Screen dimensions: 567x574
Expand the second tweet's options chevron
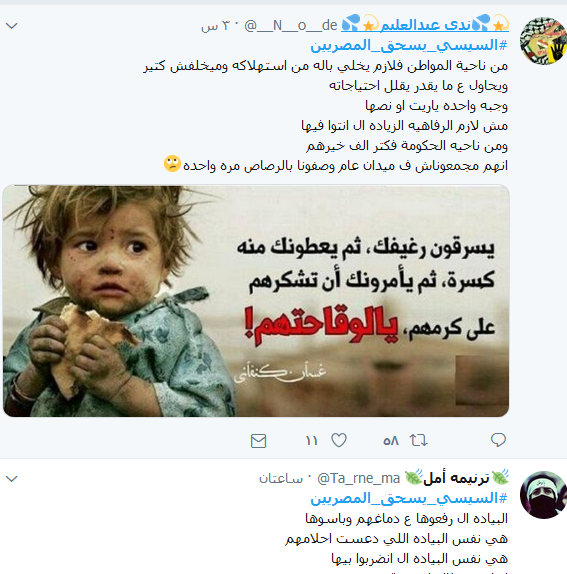(12, 478)
